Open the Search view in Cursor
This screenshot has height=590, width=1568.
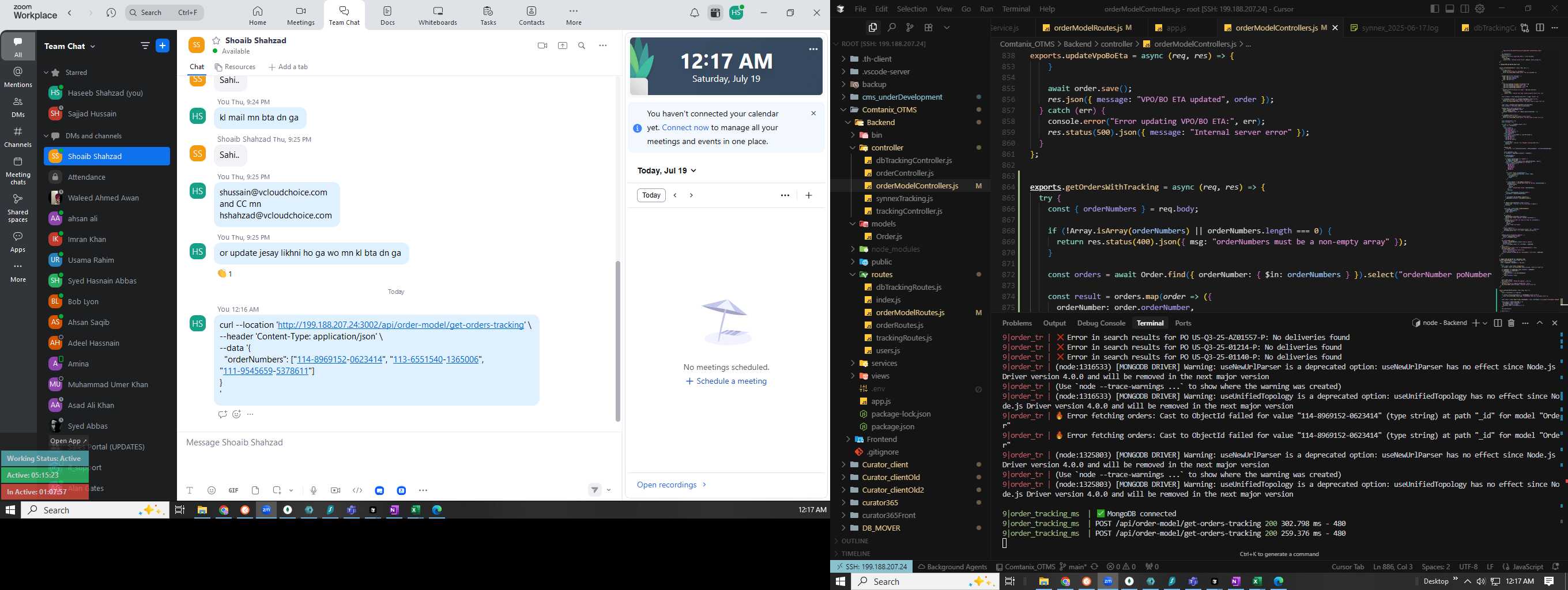891,28
